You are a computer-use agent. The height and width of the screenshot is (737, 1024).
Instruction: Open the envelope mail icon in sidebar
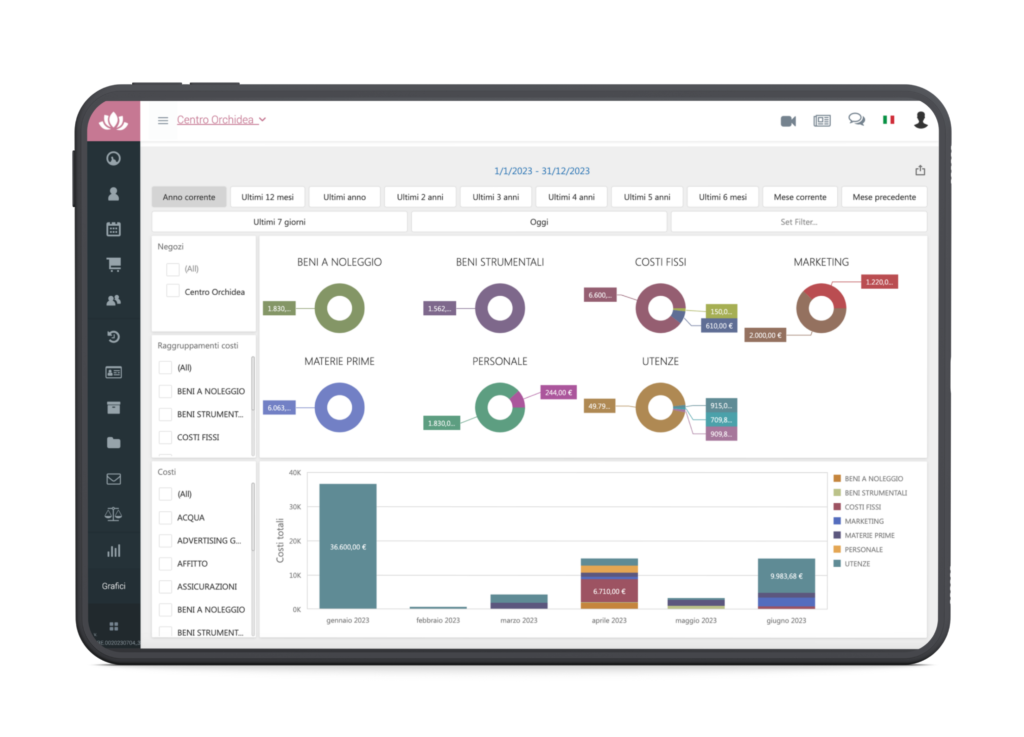tap(114, 479)
